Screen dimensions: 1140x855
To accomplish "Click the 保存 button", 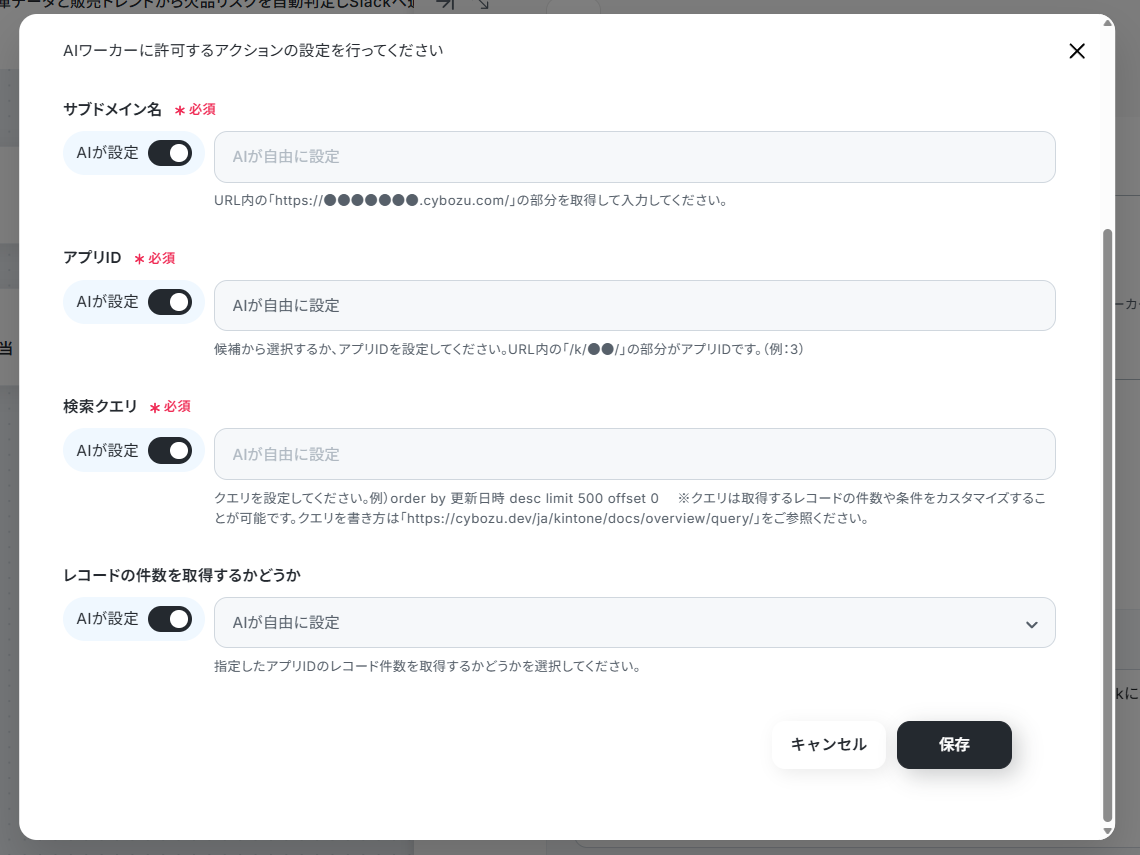I will (954, 744).
